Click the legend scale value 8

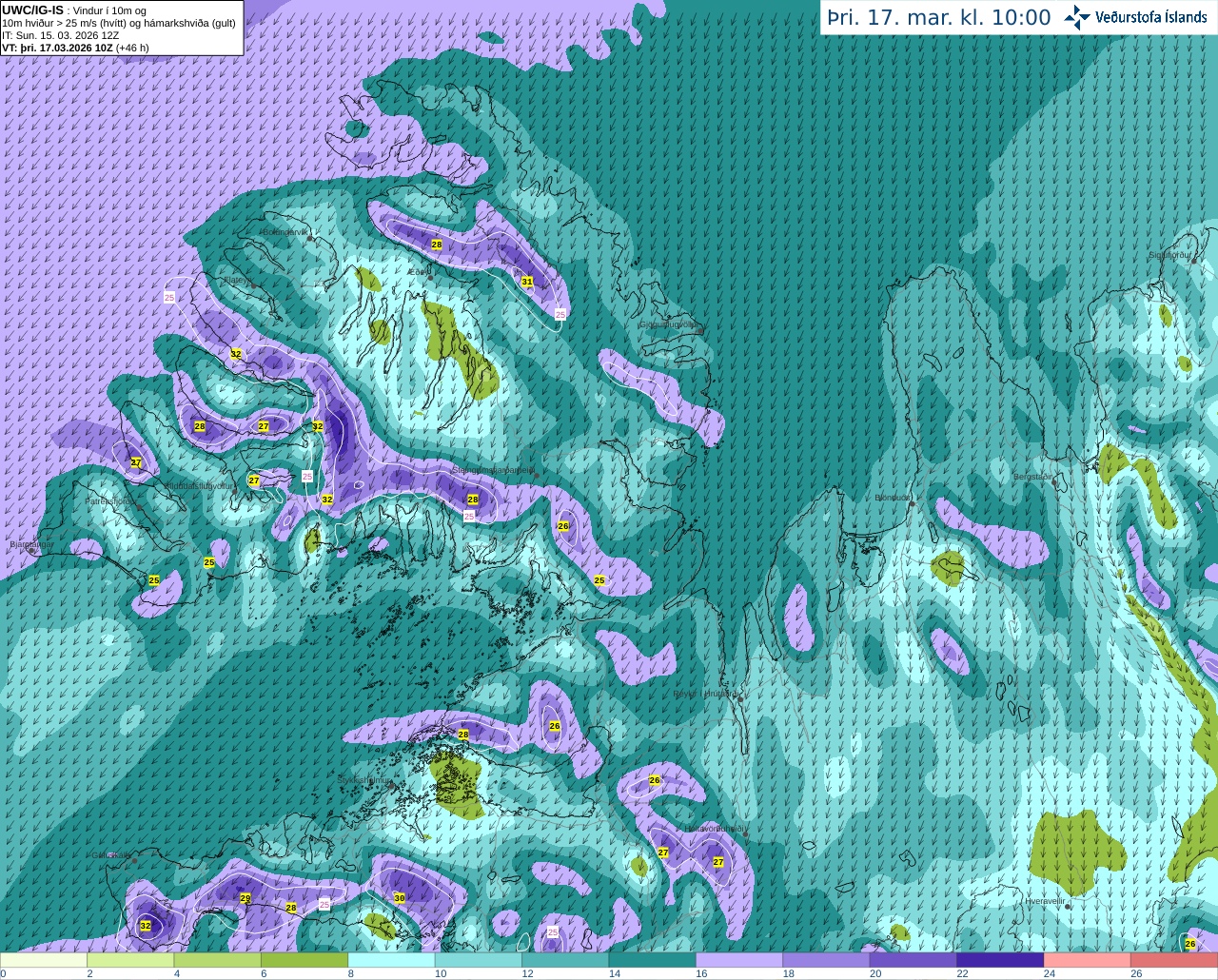coord(350,974)
